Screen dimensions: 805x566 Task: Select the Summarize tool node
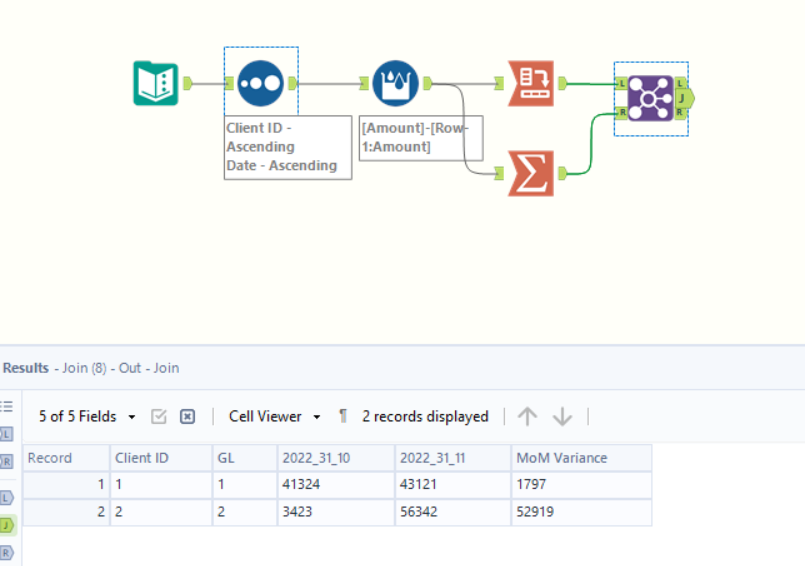tap(530, 172)
